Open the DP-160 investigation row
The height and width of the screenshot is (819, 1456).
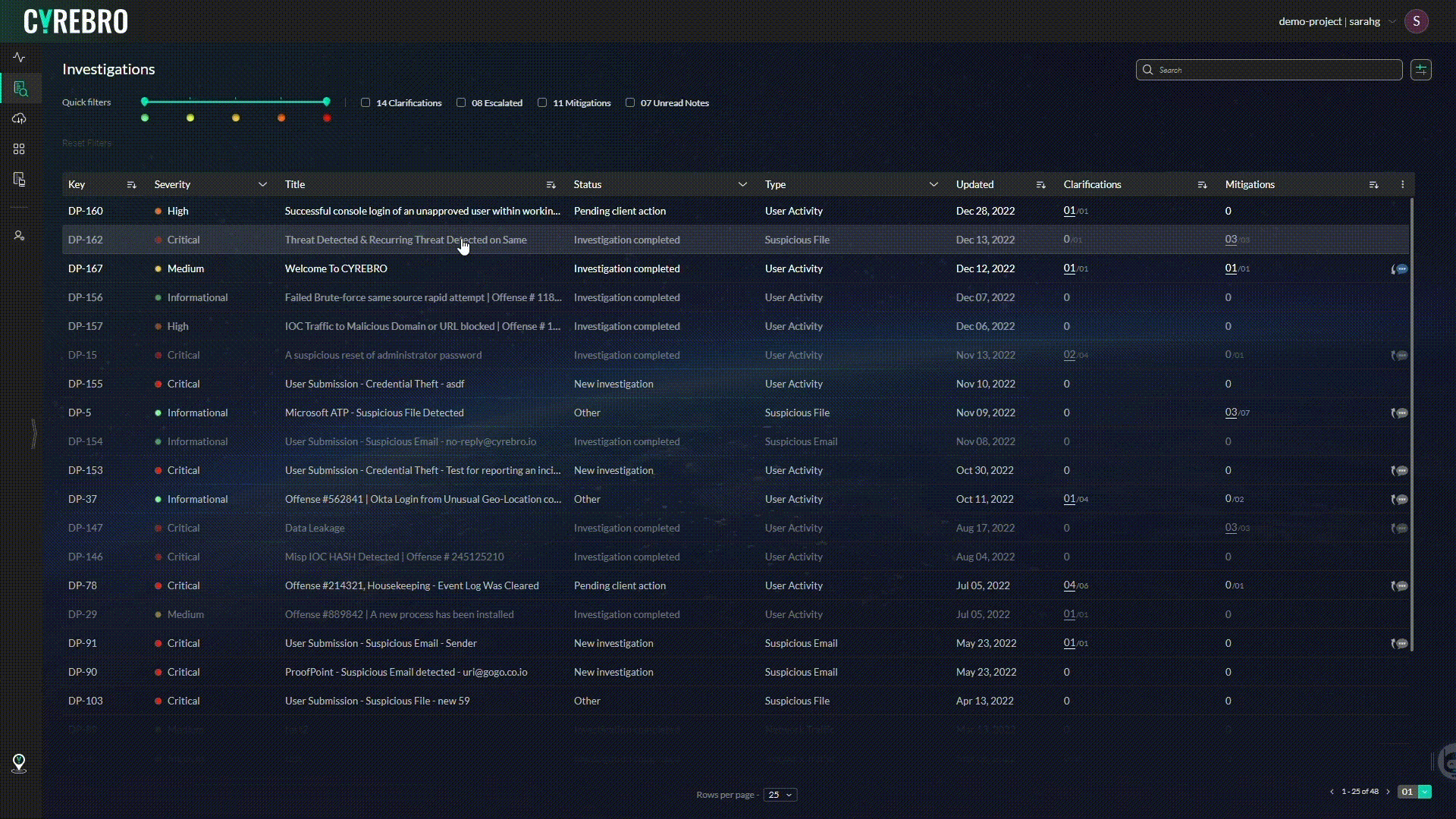(423, 211)
